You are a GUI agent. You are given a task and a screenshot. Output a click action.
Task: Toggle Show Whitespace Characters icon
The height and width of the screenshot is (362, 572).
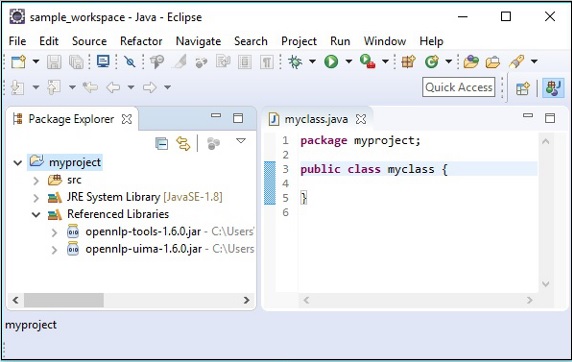pos(267,62)
